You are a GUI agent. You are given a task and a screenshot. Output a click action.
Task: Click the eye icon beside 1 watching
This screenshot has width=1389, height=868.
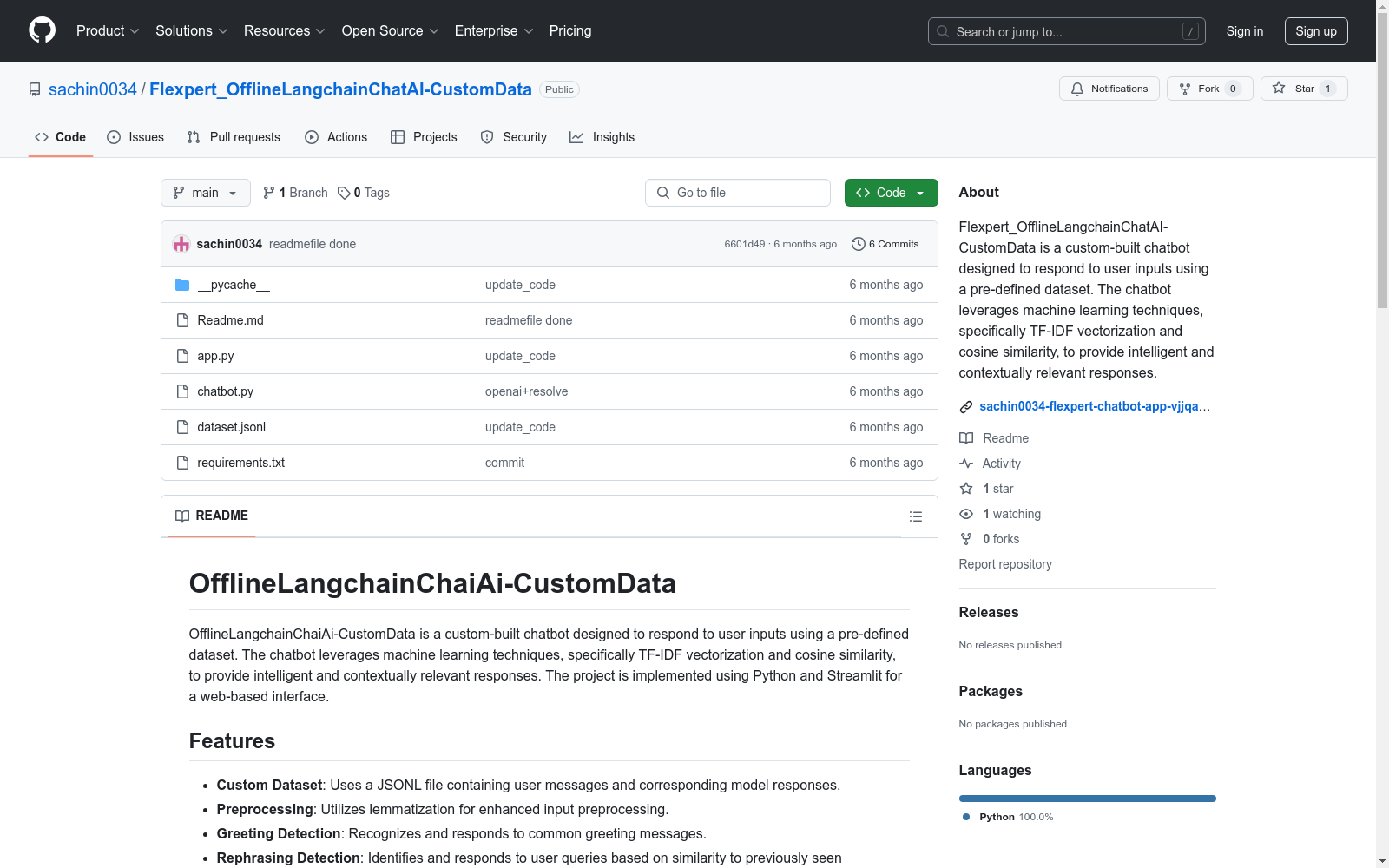point(966,514)
